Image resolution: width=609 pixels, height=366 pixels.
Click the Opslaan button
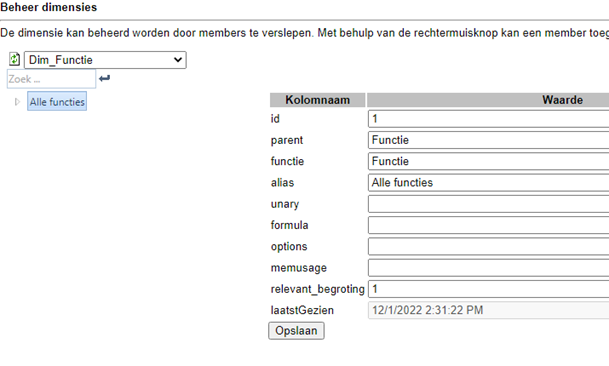[296, 331]
